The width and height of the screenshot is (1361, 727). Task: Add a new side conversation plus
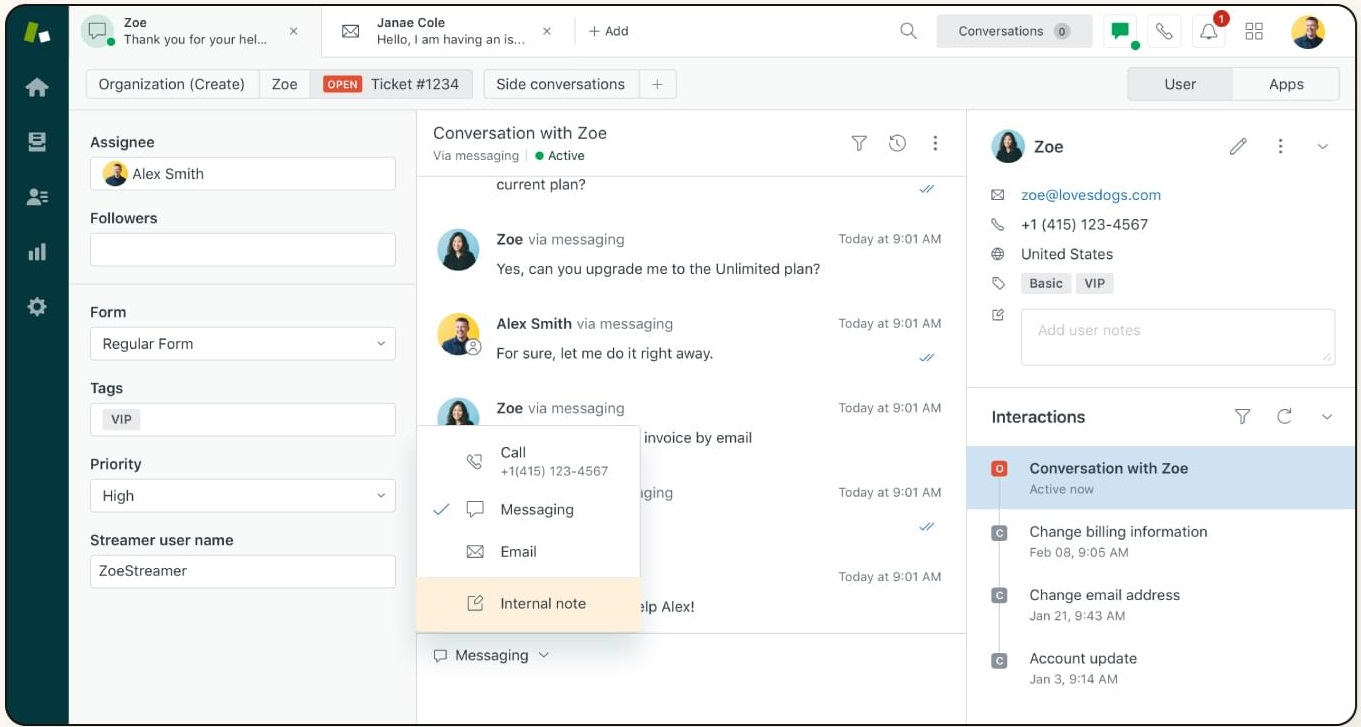point(657,84)
